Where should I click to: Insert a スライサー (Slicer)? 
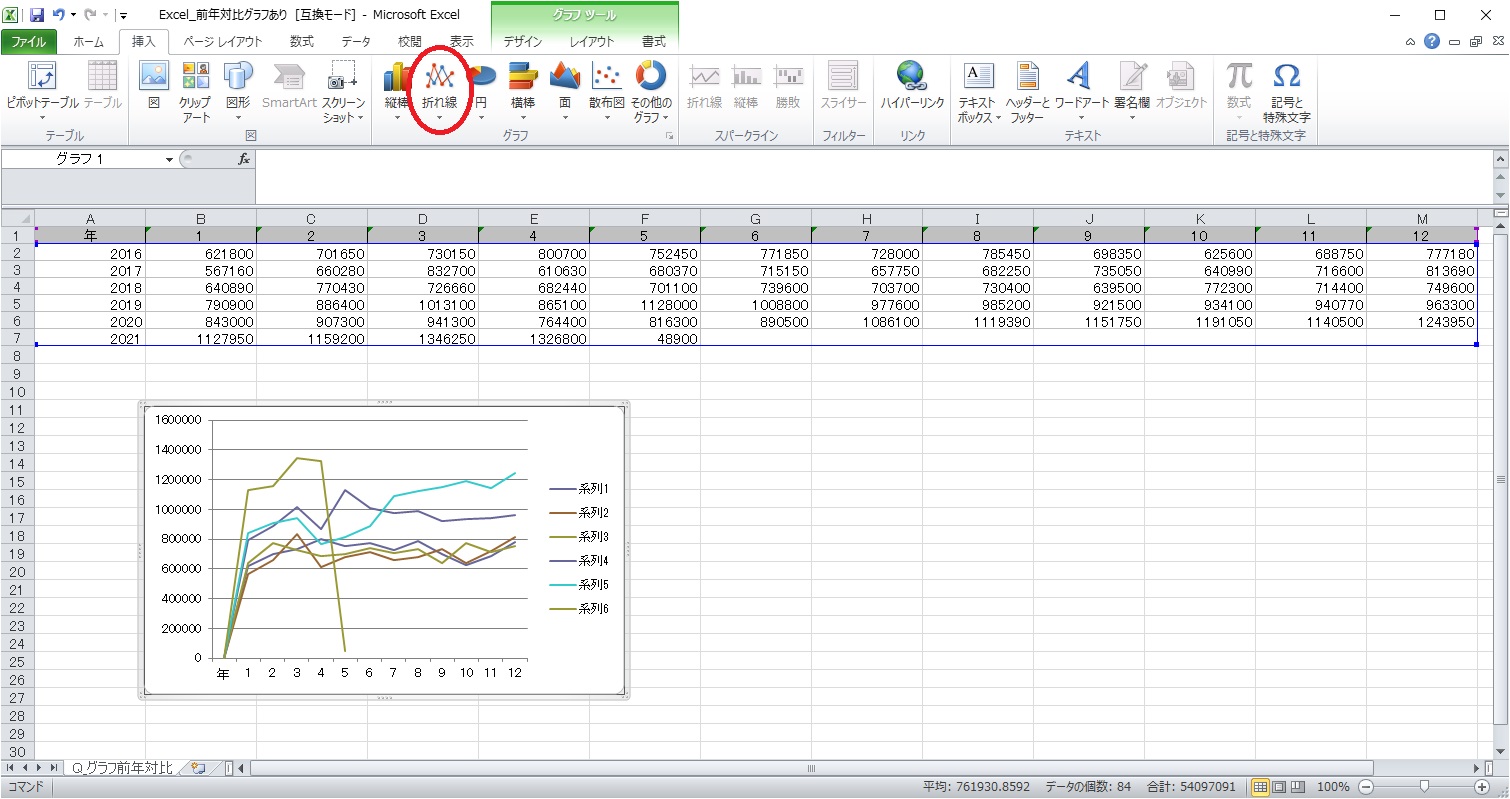click(x=843, y=88)
